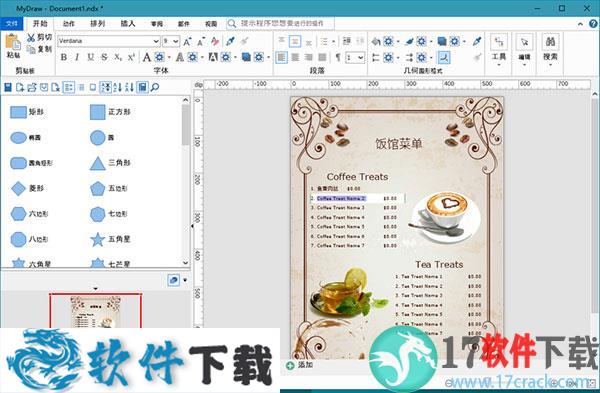Click the pentagon (五边形) shape icon
600x393 pixels.
click(x=98, y=188)
